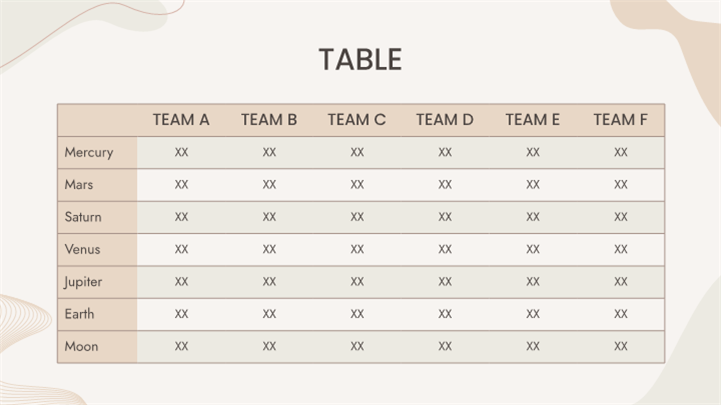Viewport: 721px width, 405px height.
Task: Click the TEAM C column header
Action: [357, 120]
